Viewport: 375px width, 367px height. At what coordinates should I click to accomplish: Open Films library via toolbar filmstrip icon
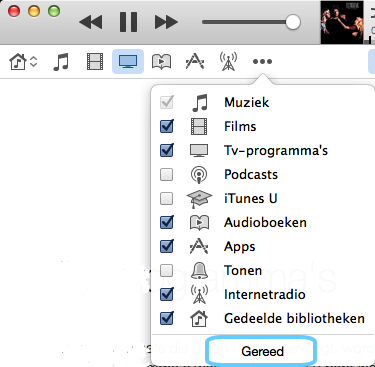tap(95, 62)
